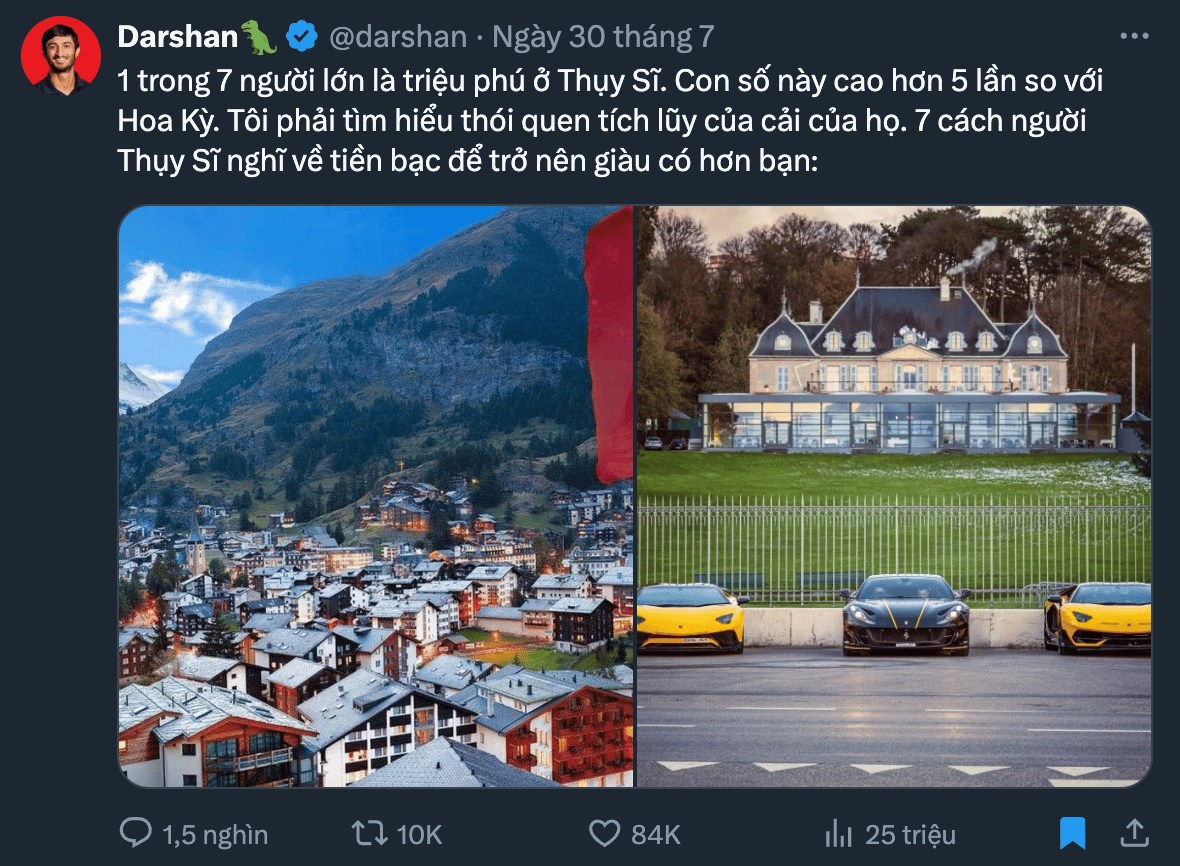This screenshot has width=1180, height=866.
Task: Click the retweet arrows icon
Action: [370, 834]
